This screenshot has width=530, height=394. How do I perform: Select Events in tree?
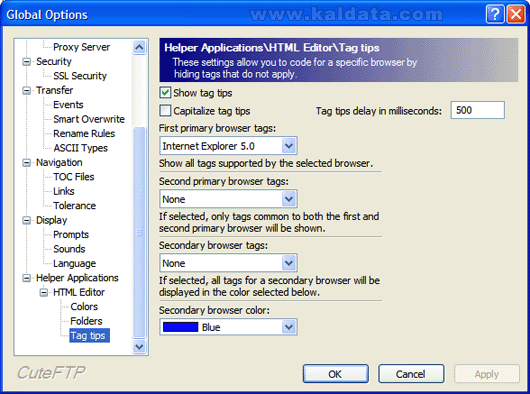click(x=68, y=105)
